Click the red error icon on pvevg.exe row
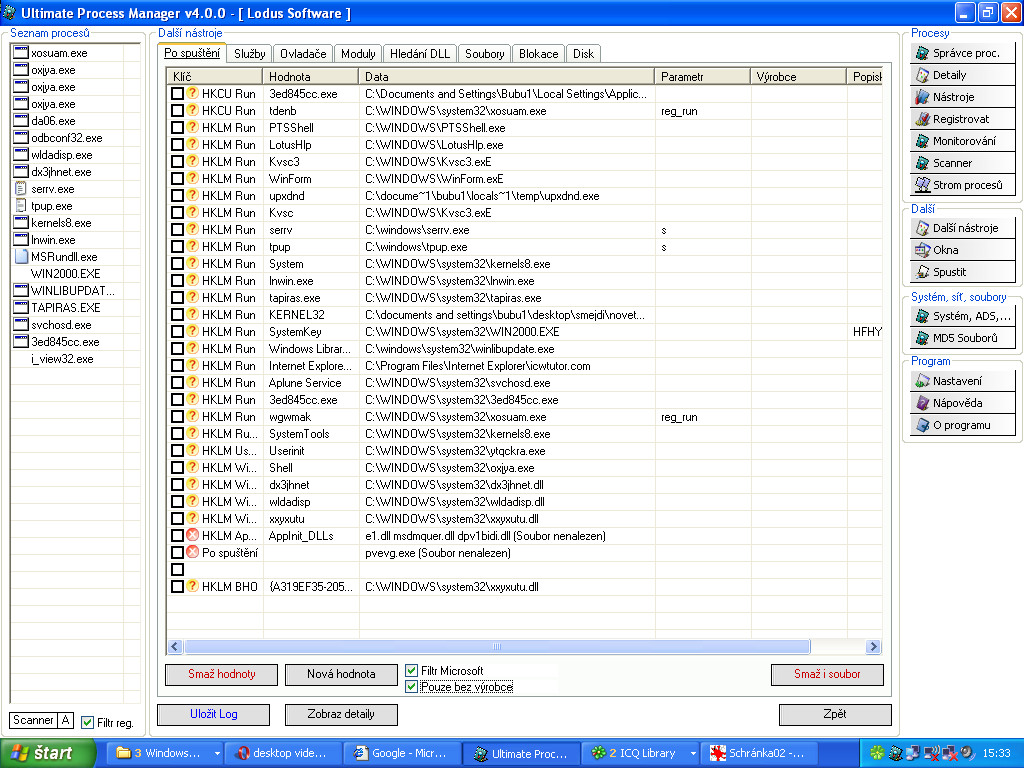 pos(192,552)
